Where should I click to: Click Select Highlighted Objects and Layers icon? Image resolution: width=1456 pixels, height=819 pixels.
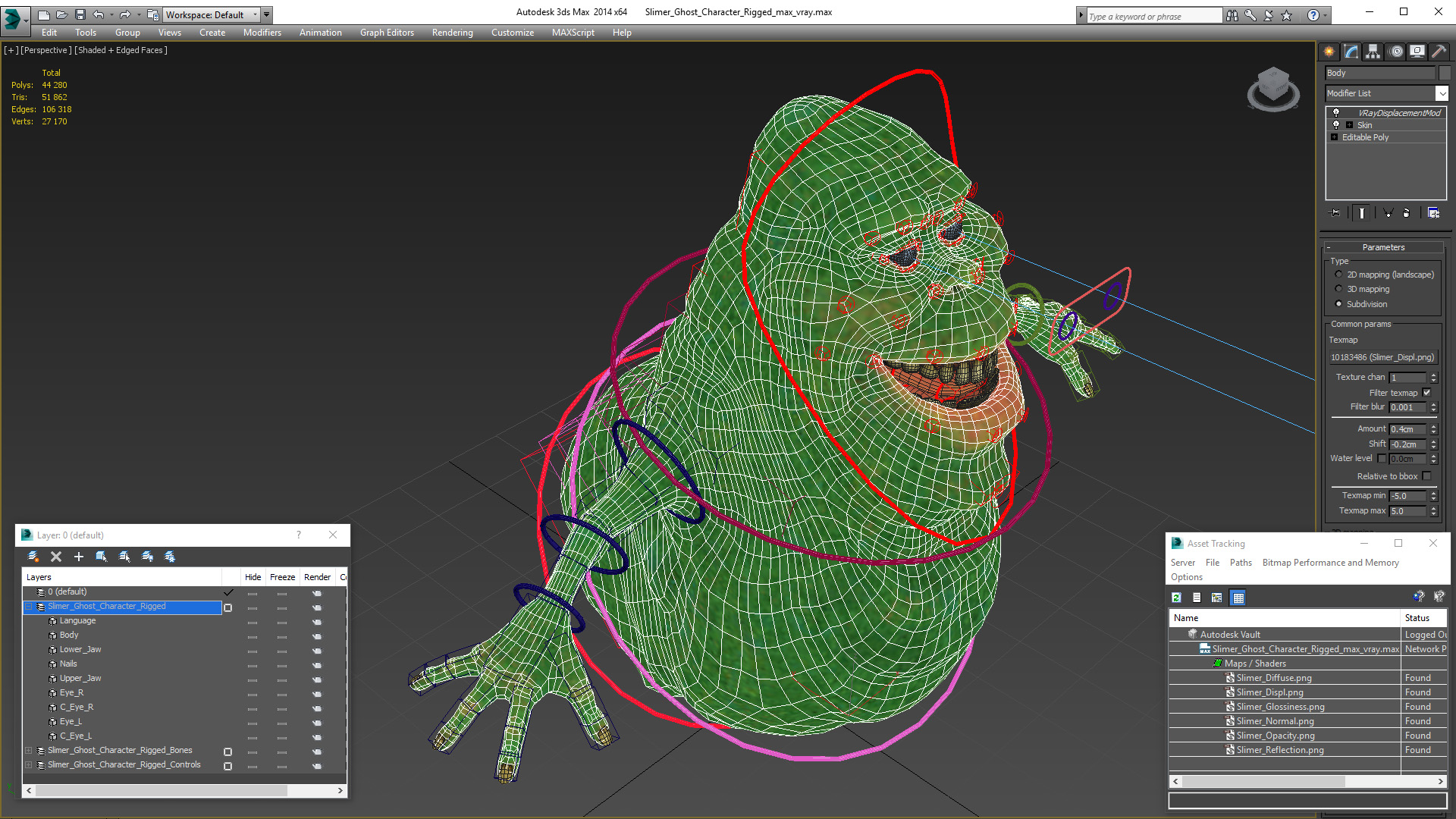click(x=102, y=557)
